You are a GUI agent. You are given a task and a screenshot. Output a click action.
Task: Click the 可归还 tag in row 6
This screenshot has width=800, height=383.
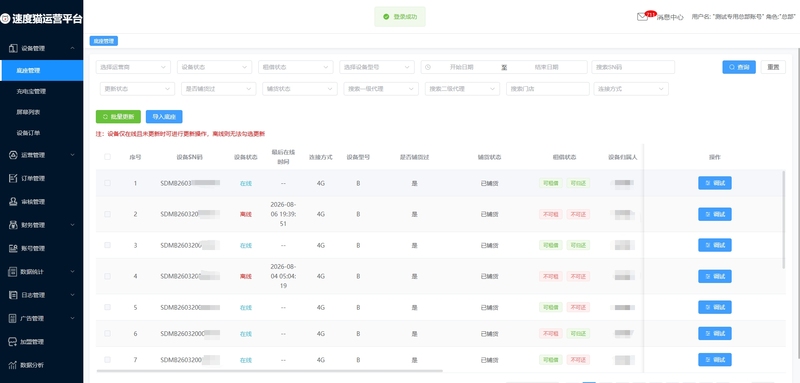click(578, 334)
